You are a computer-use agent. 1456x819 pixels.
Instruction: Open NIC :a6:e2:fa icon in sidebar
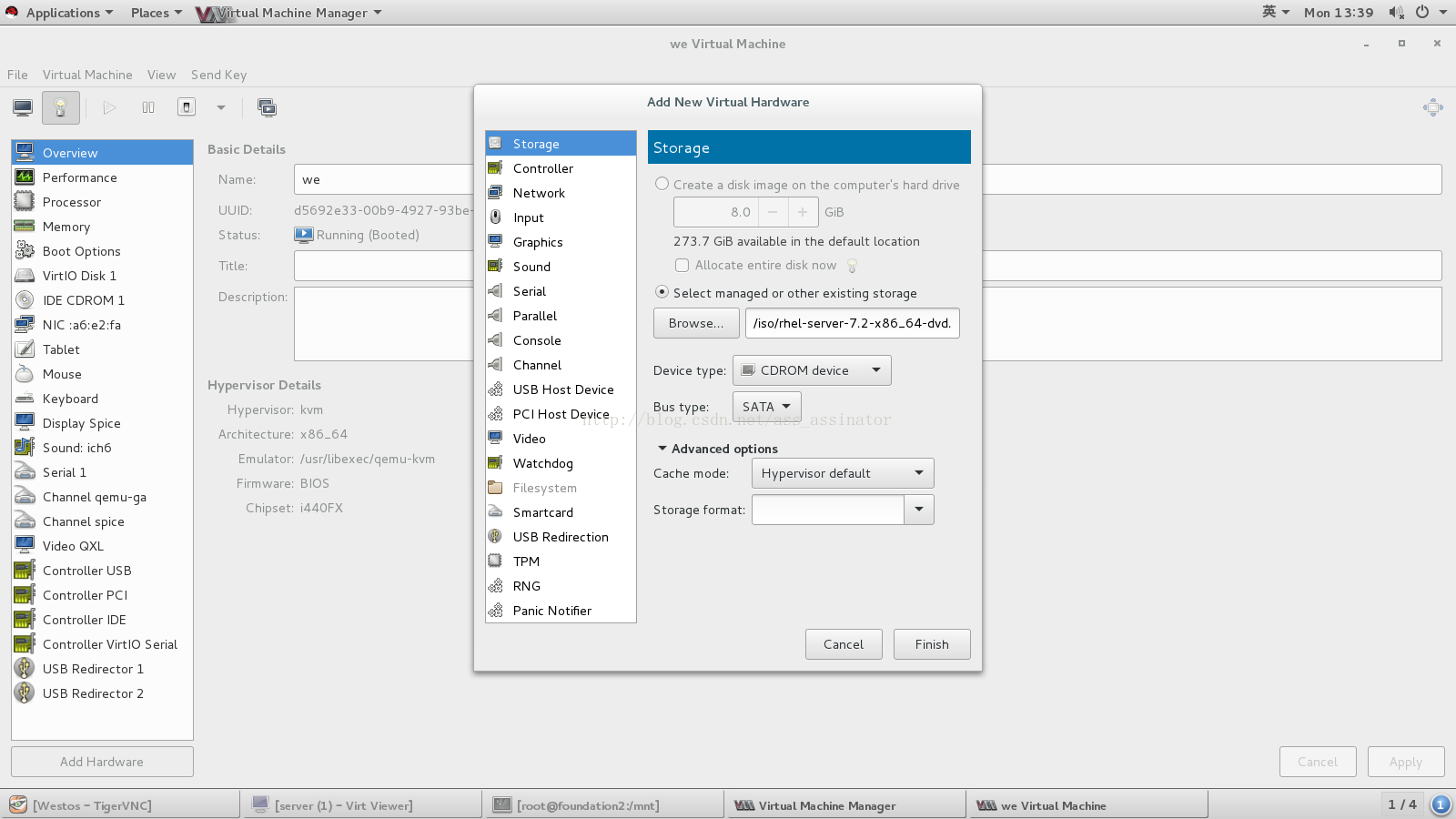click(25, 324)
